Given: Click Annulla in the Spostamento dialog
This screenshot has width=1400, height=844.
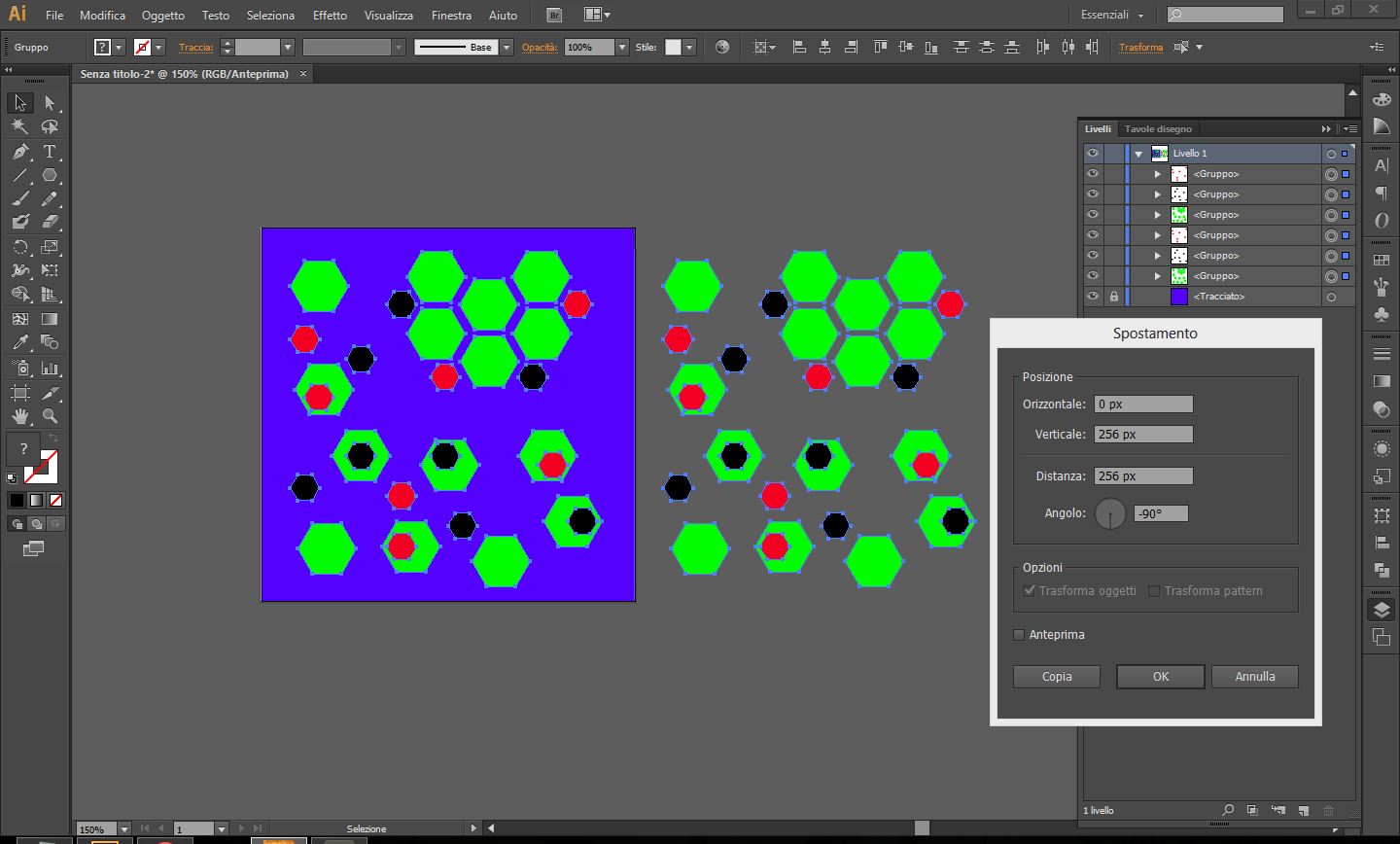Looking at the screenshot, I should click(1254, 677).
